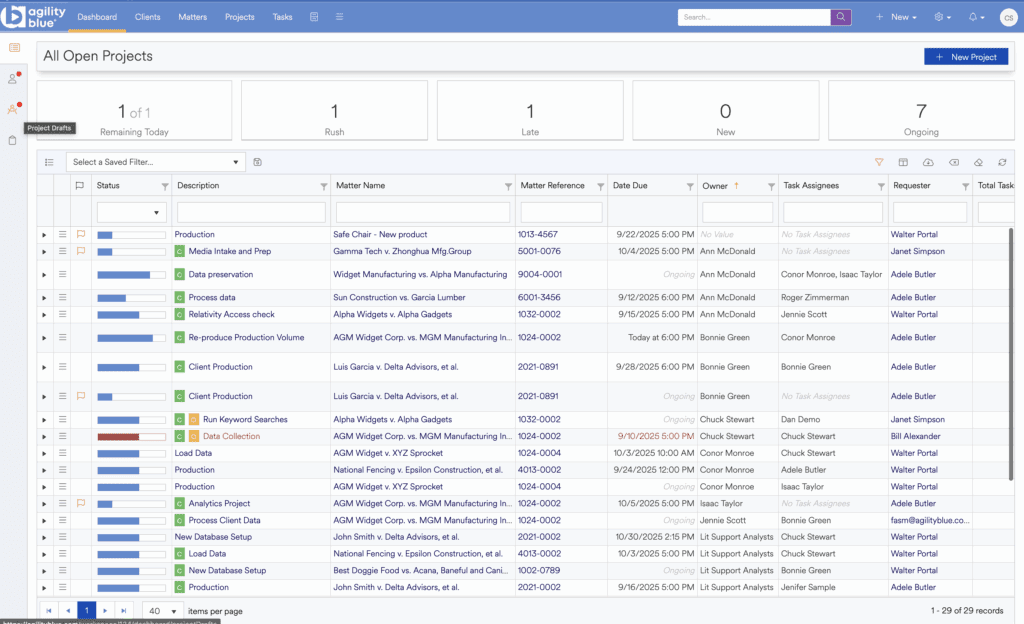1024x624 pixels.
Task: Click the cloud download export icon
Action: click(928, 162)
